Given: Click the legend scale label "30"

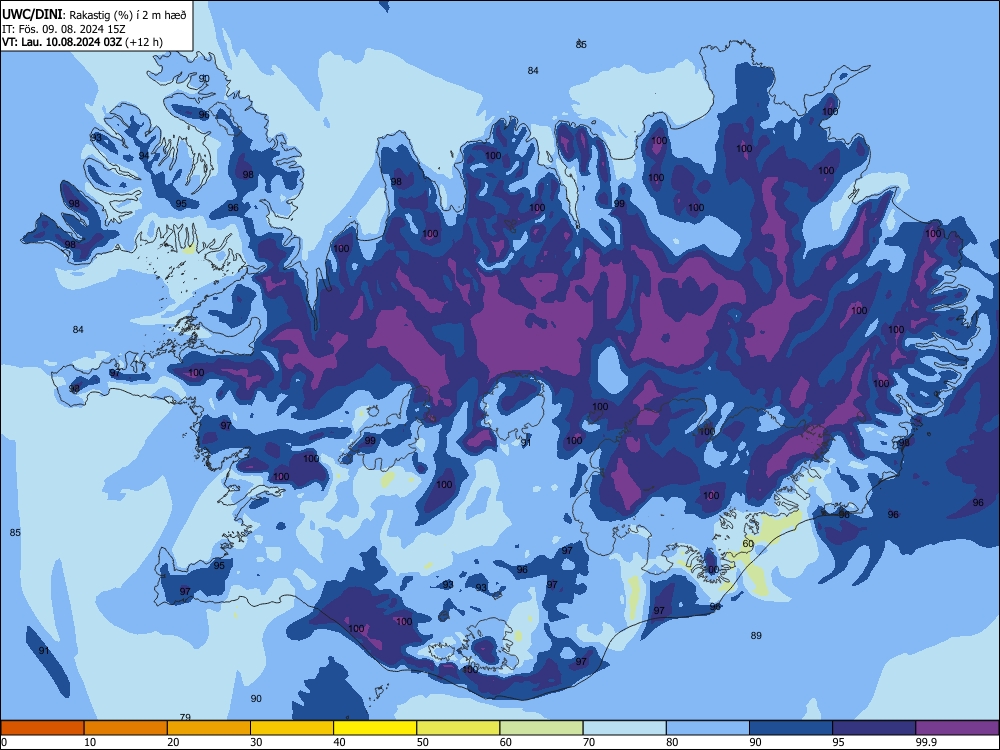Looking at the screenshot, I should click(256, 742).
